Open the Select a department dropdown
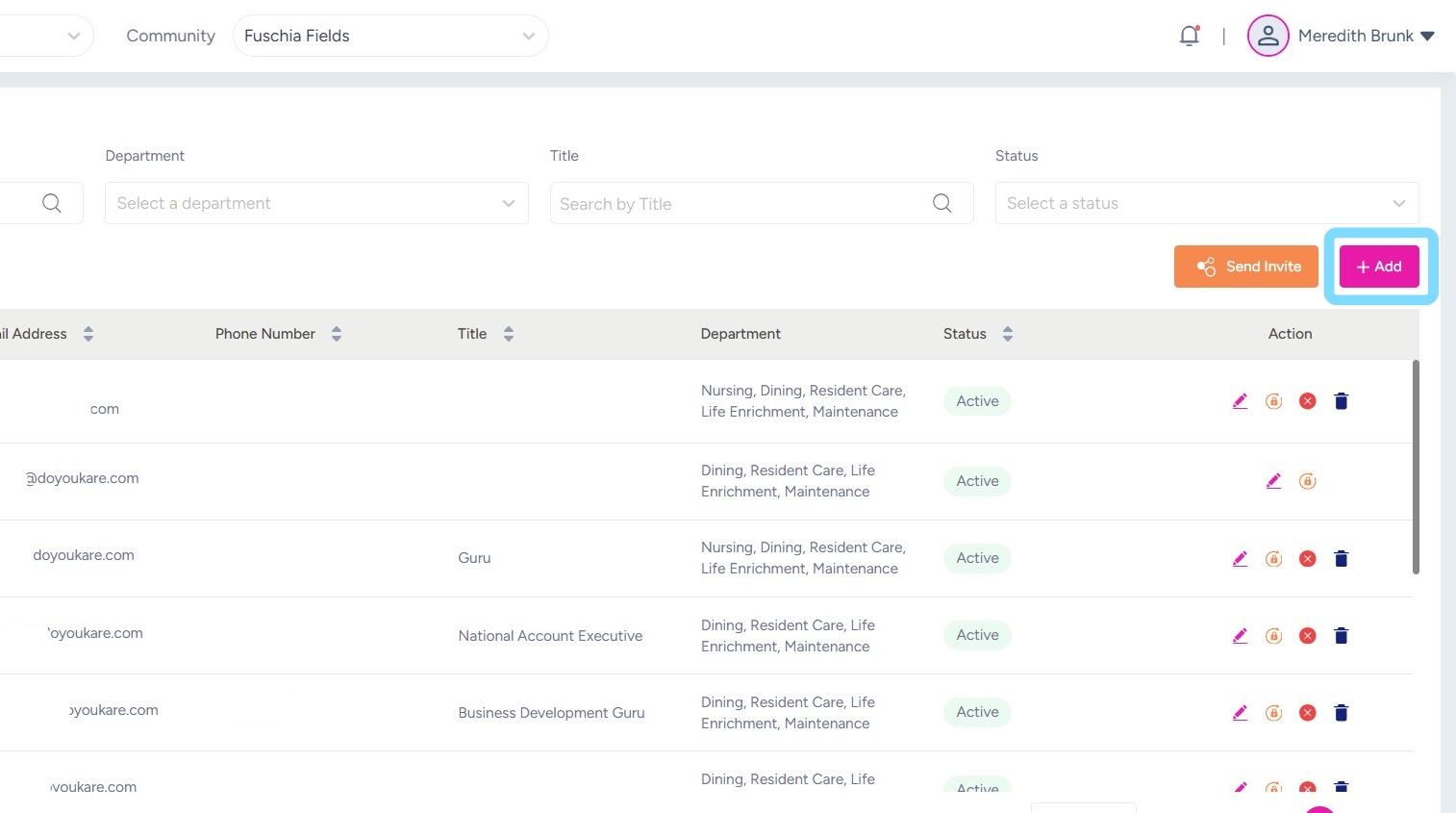 316,203
